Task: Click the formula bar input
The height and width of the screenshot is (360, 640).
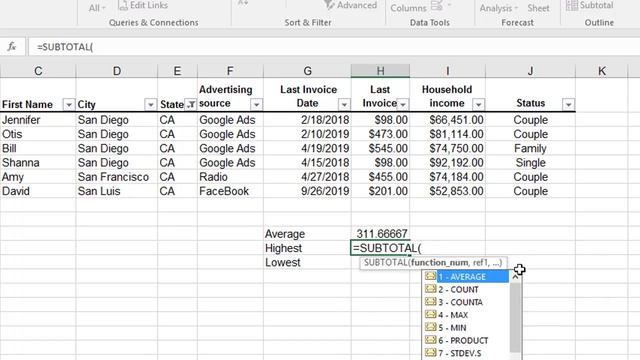Action: pyautogui.click(x=334, y=47)
